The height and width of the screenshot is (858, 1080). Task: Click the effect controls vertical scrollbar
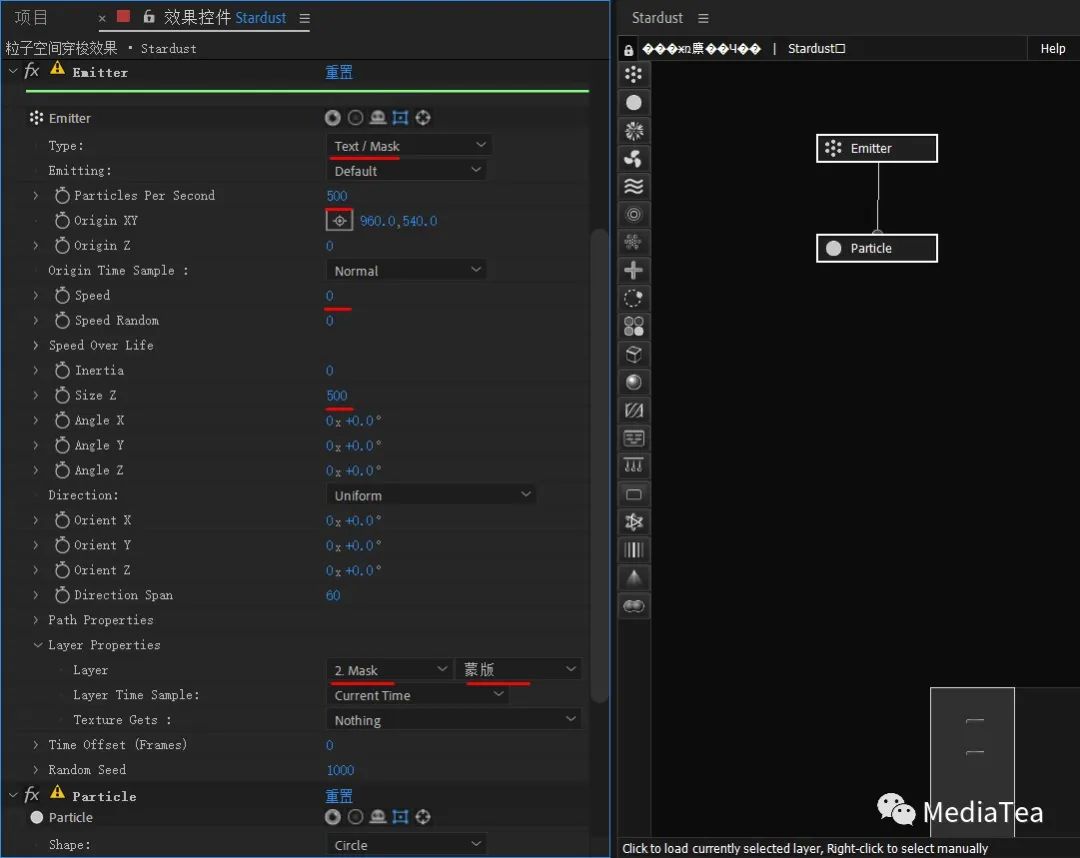tap(599, 465)
